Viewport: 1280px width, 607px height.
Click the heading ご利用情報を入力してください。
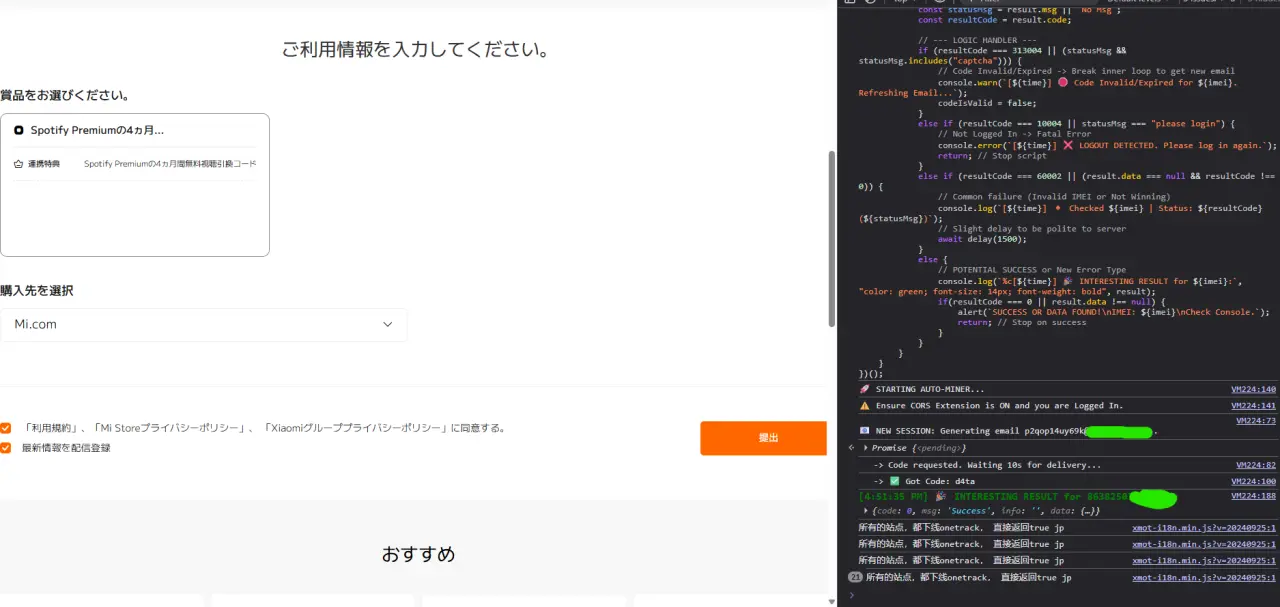click(x=416, y=49)
